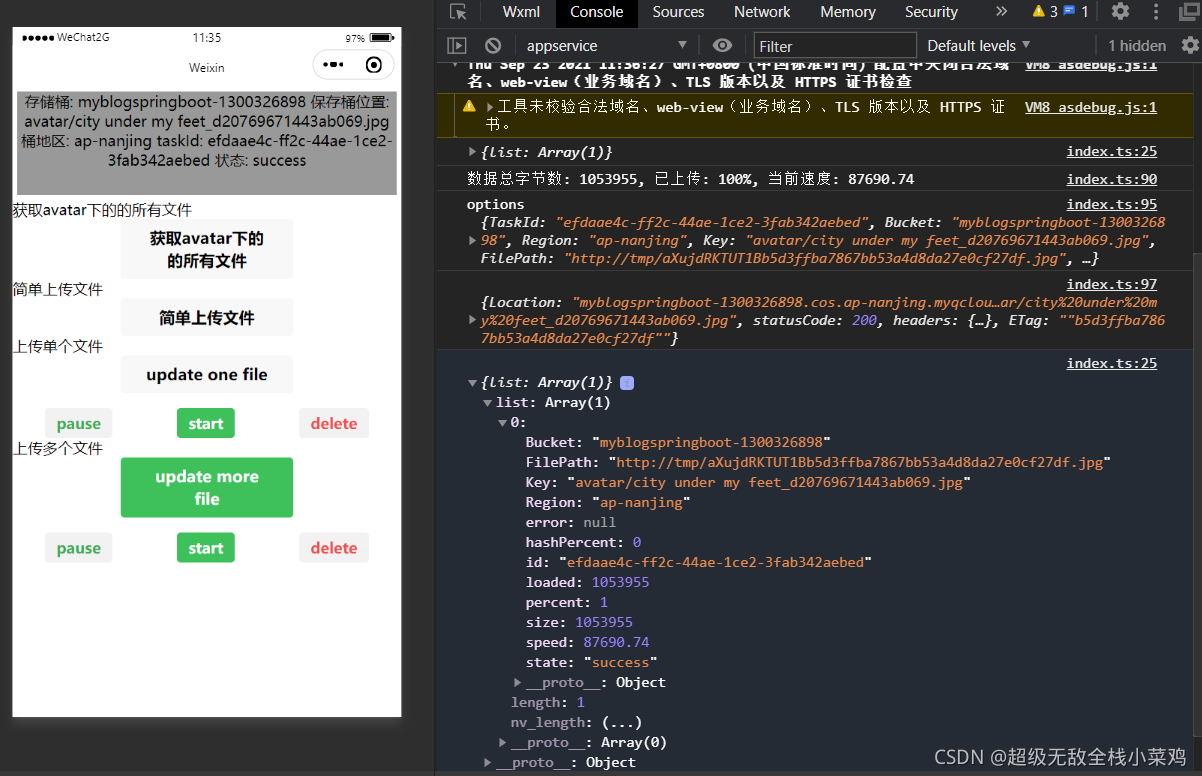The height and width of the screenshot is (776, 1202).
Task: Collapse the 0: item node
Action: [x=502, y=423]
